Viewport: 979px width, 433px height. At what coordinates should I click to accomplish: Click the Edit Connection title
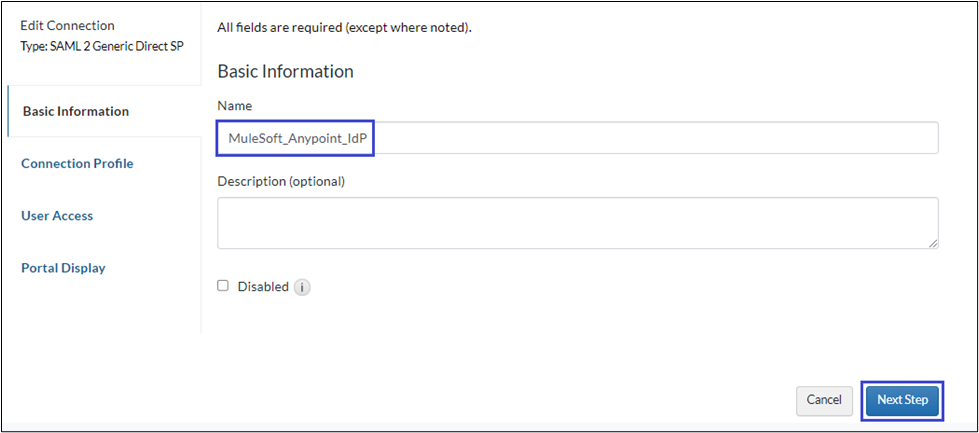tap(67, 25)
